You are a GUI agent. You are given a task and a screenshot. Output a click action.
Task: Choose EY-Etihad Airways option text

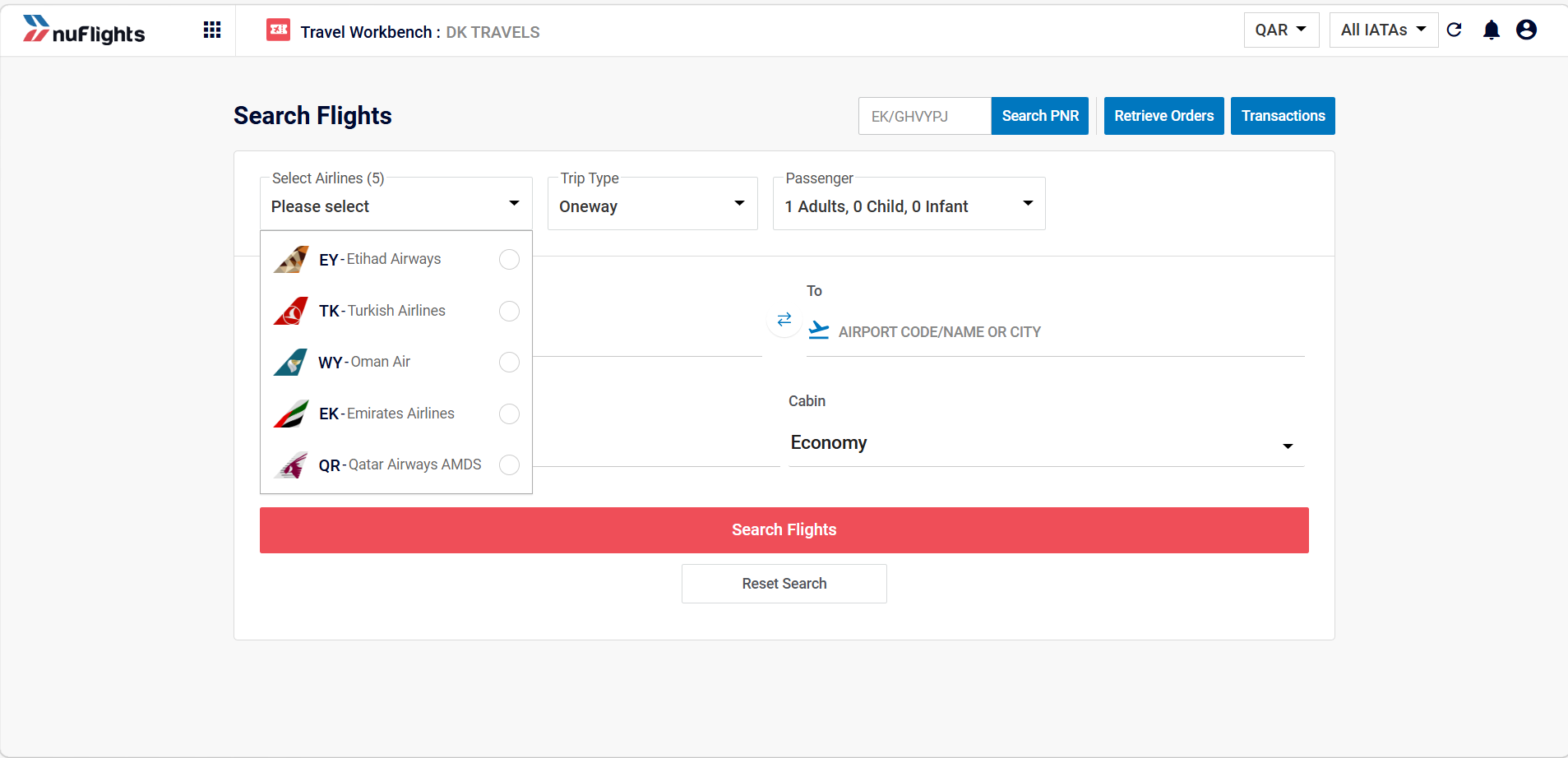tap(380, 260)
